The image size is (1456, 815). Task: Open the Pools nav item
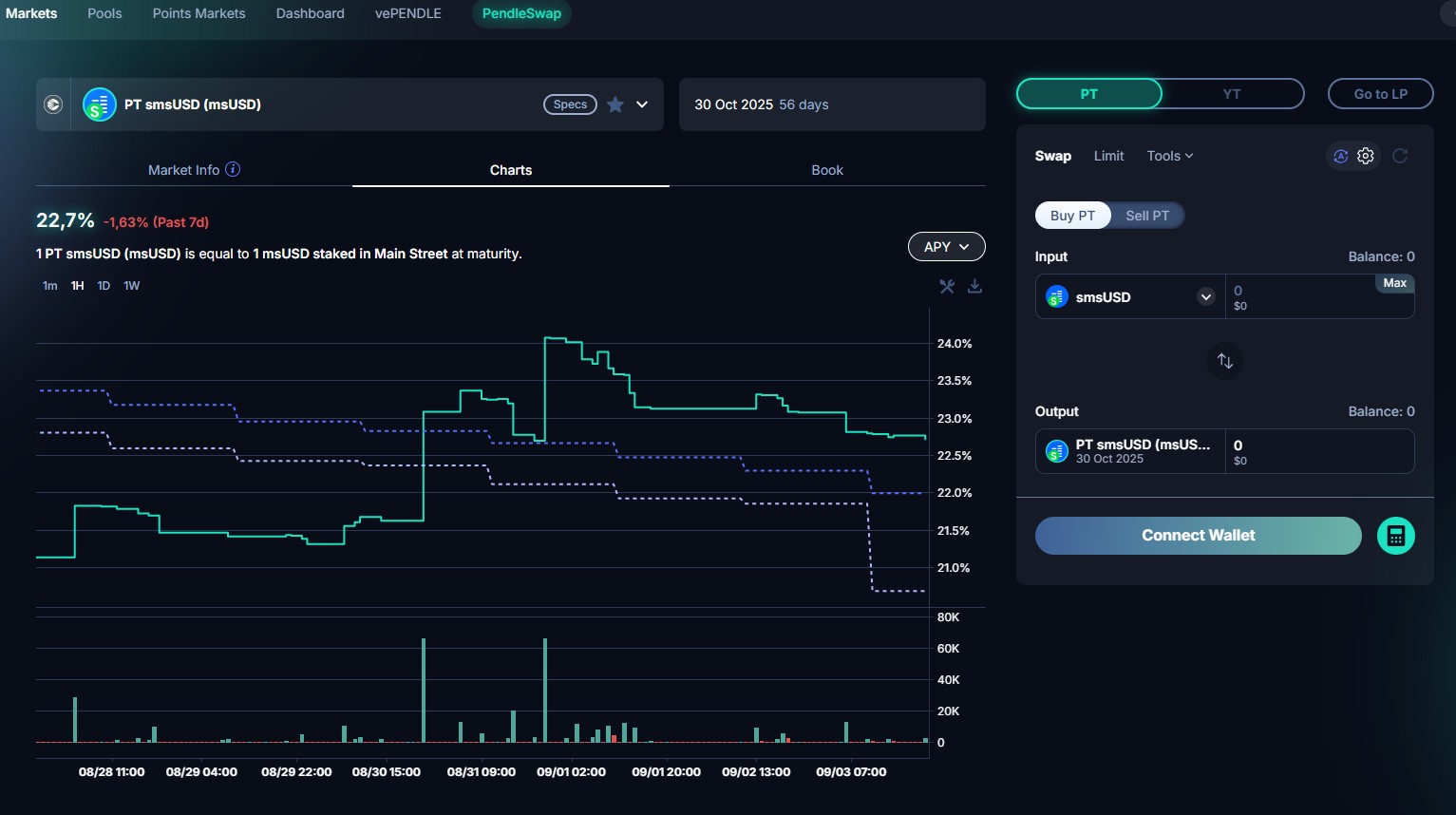104,13
